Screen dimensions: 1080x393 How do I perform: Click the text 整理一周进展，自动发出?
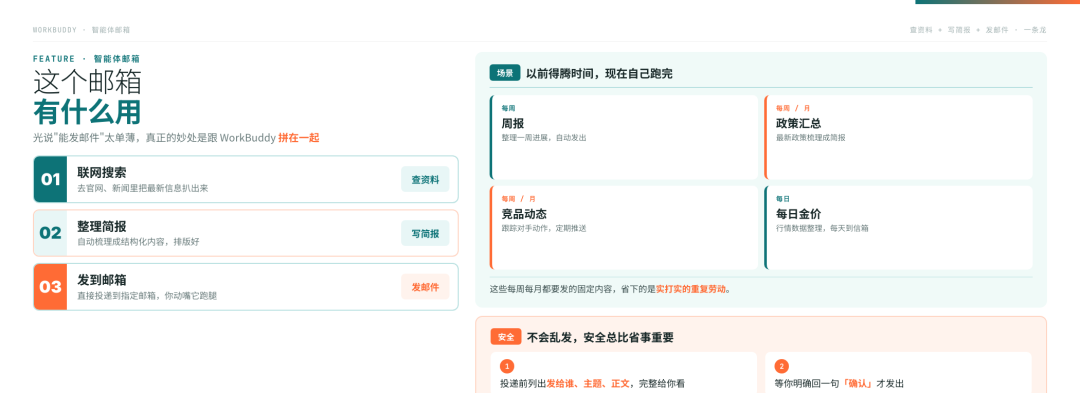[x=544, y=138]
